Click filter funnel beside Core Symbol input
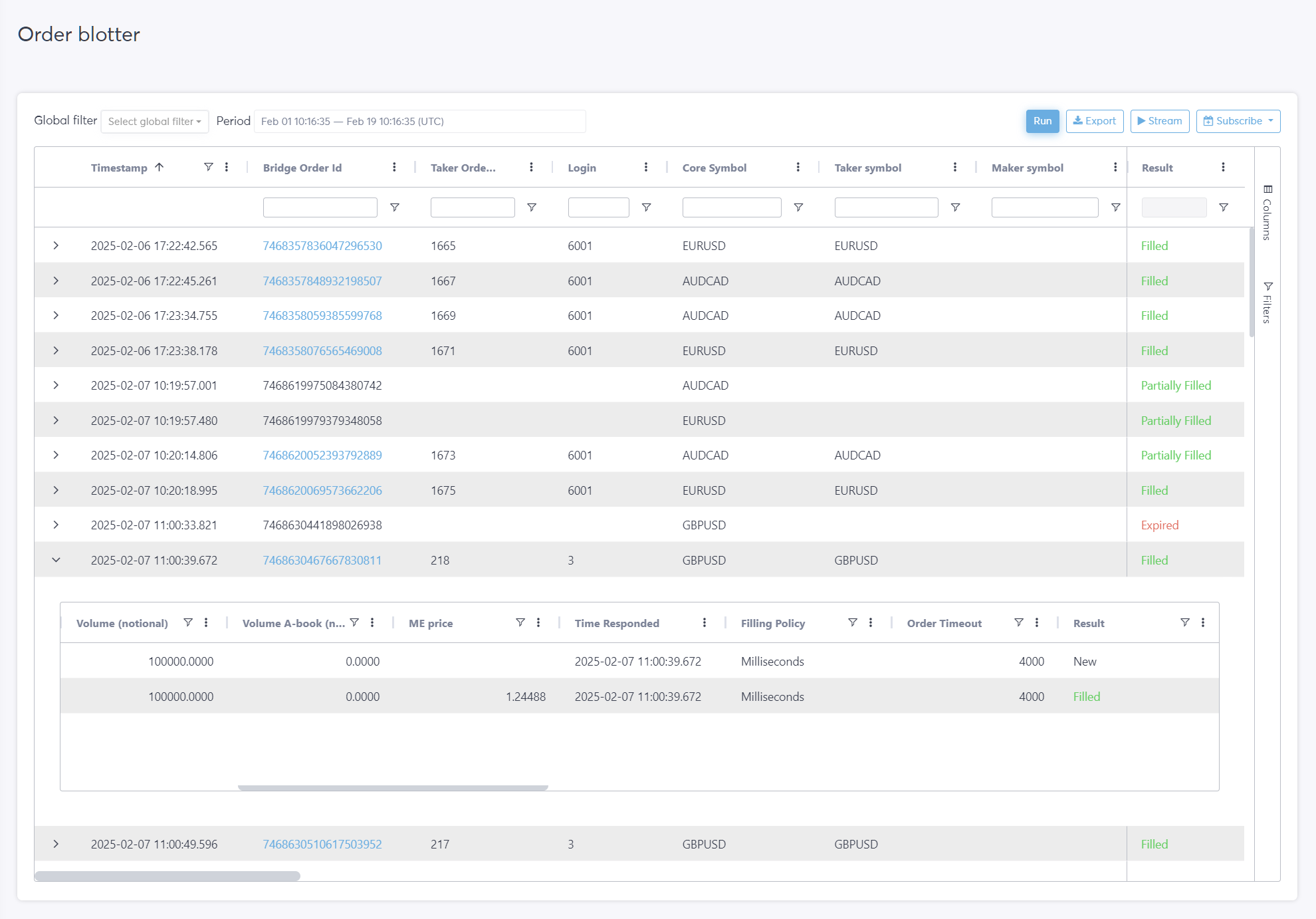1316x919 pixels. pos(798,207)
